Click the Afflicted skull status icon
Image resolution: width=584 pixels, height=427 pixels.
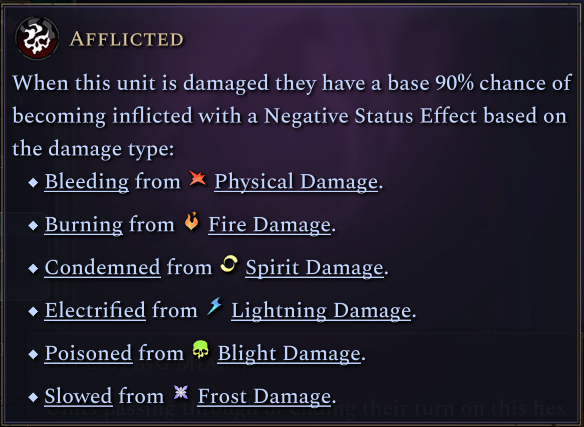tap(37, 38)
